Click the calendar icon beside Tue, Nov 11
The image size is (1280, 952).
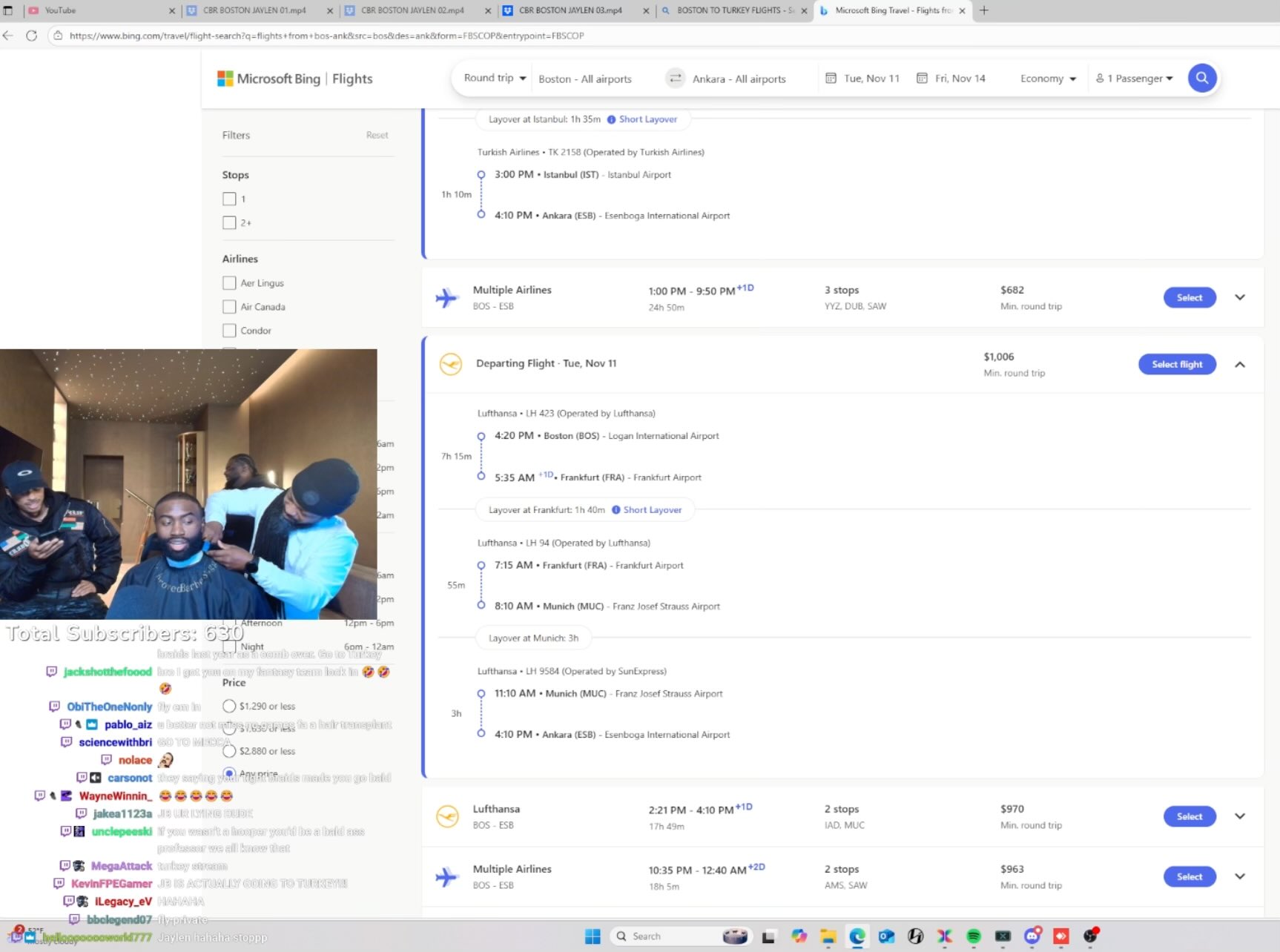831,78
